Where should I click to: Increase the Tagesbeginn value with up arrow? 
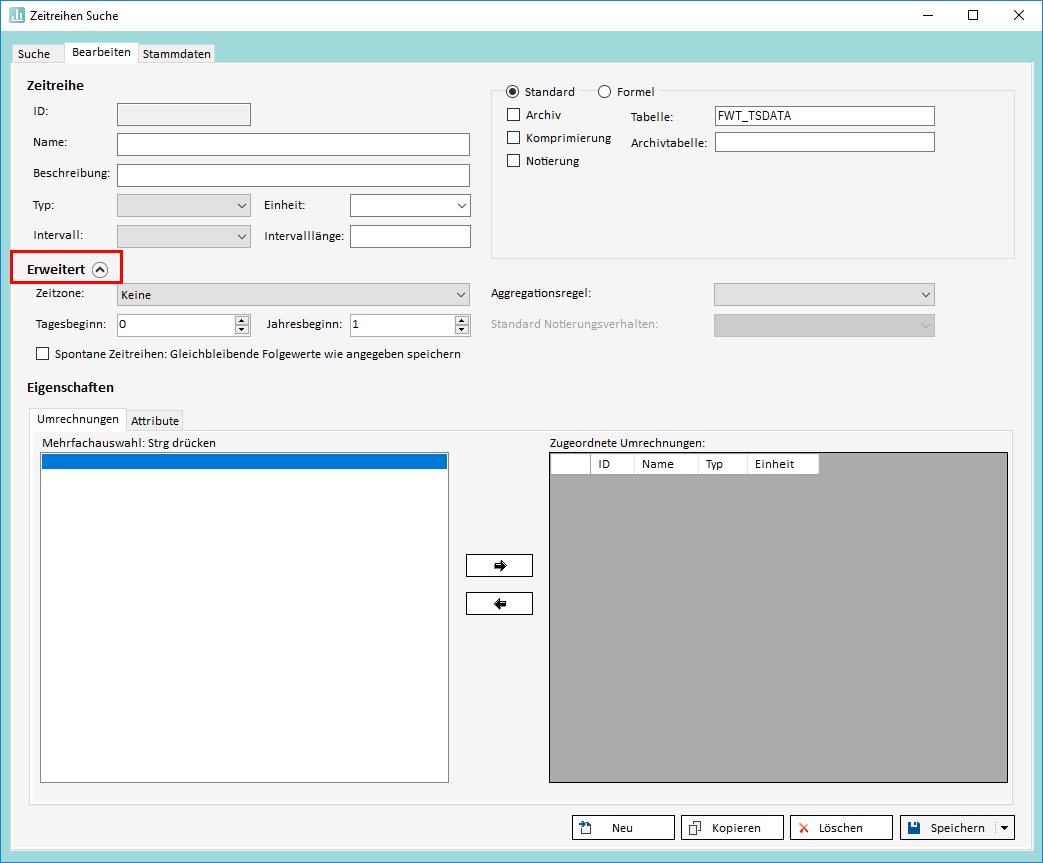(x=241, y=320)
